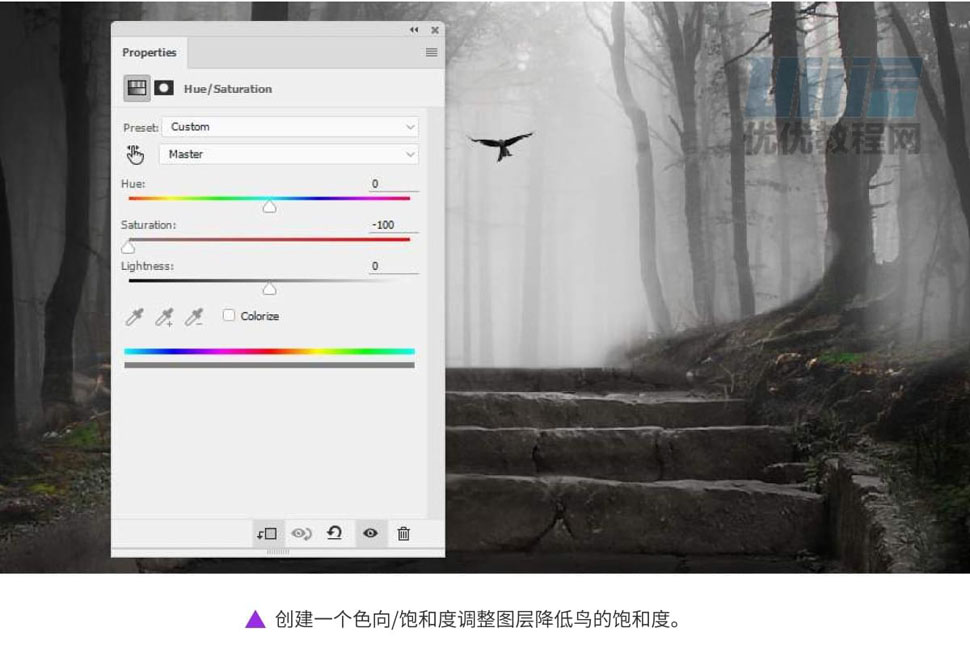The height and width of the screenshot is (646, 970).
Task: Enable the Colorize checkbox
Action: pyautogui.click(x=229, y=316)
